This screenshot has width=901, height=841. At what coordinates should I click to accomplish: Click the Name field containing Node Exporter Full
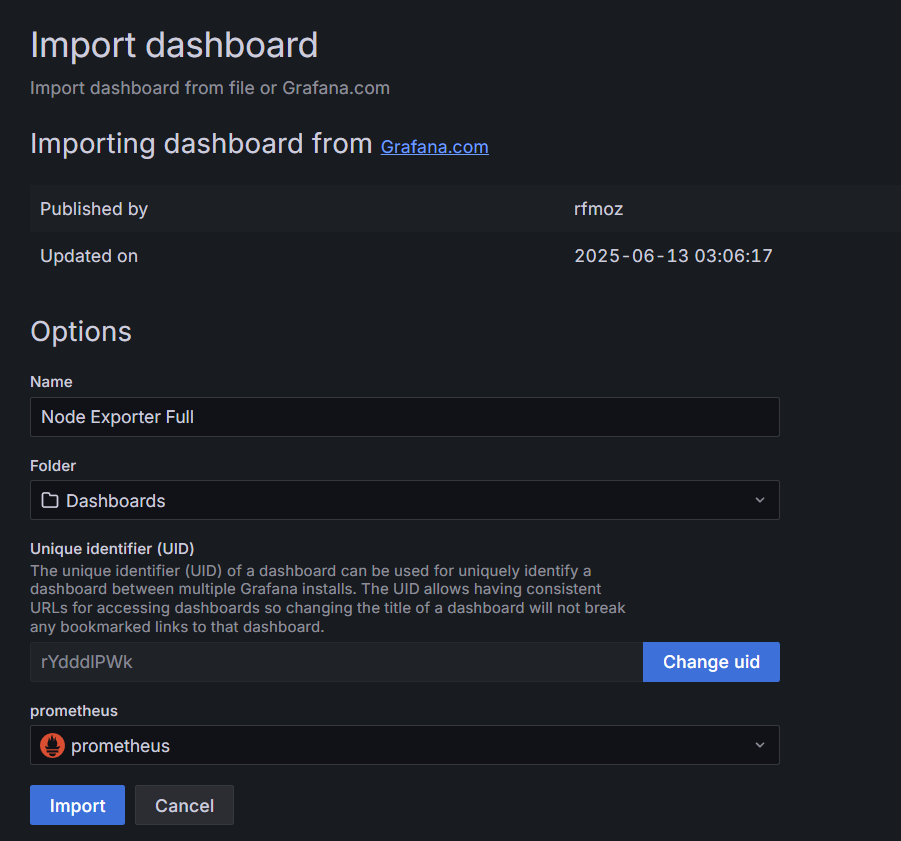[405, 417]
